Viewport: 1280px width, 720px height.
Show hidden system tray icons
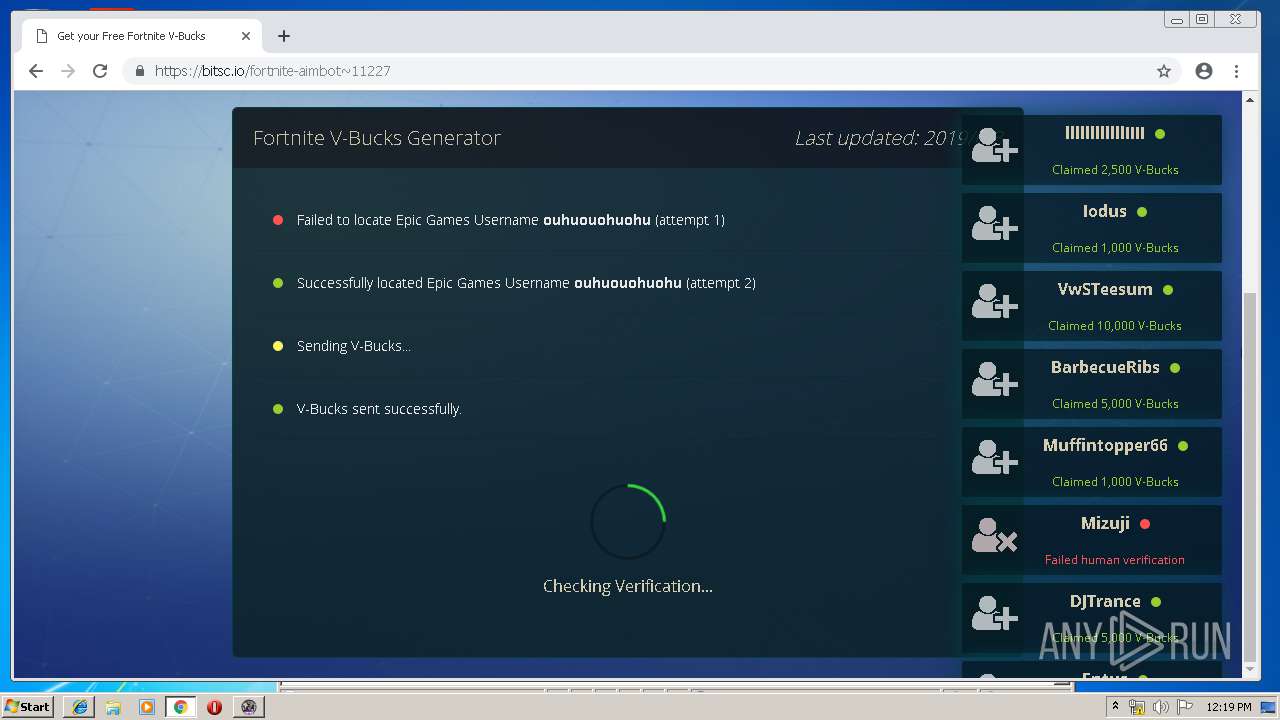(1115, 706)
